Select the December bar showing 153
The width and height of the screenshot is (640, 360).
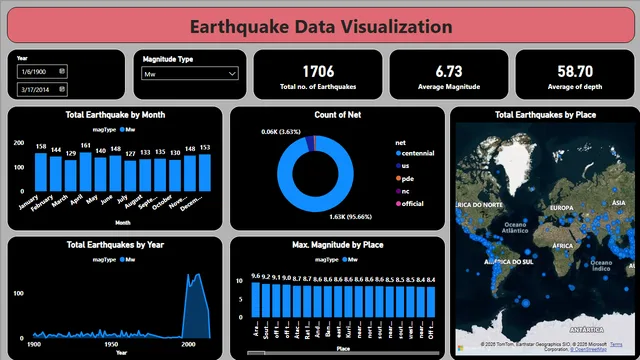(205, 173)
